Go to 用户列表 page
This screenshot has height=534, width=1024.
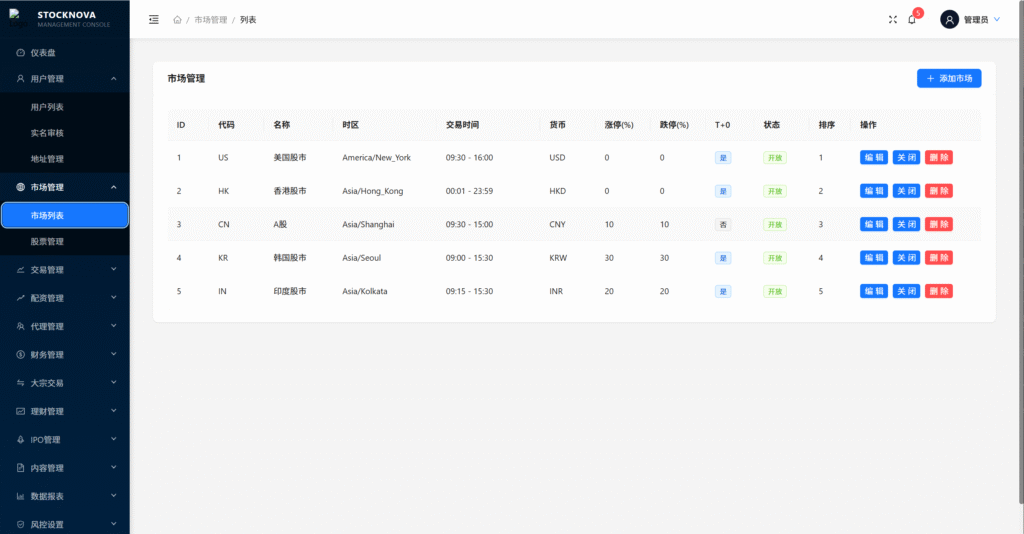click(x=47, y=107)
